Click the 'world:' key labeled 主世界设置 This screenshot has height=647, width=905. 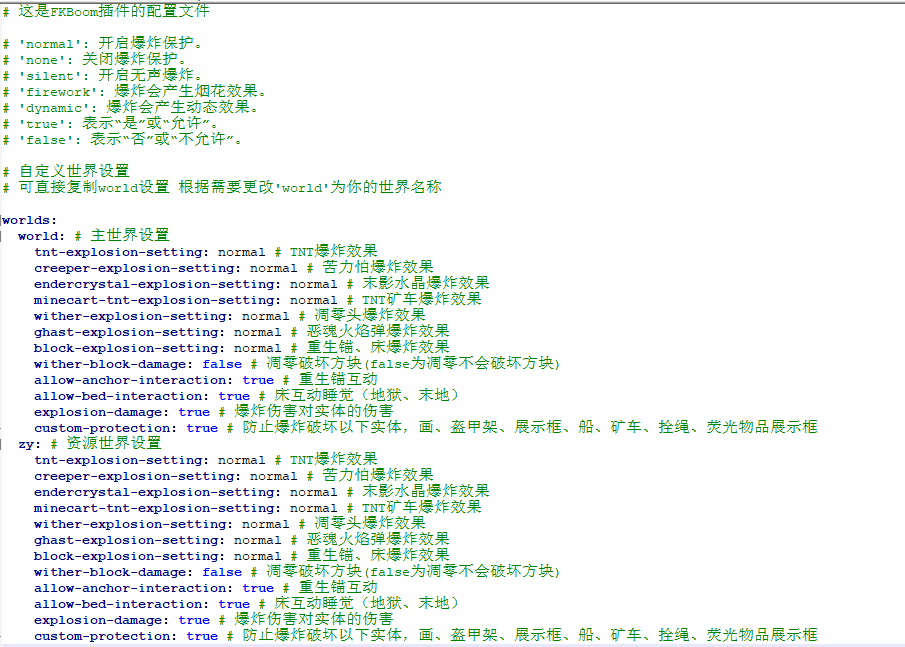point(41,236)
